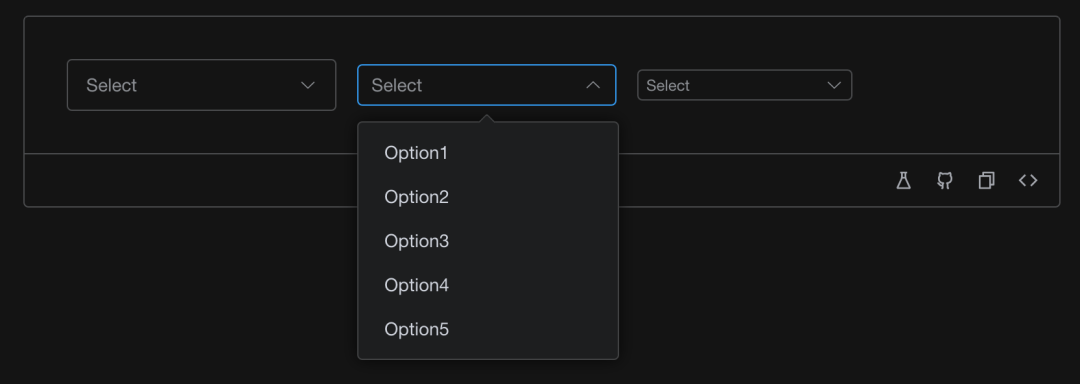Screen dimensions: 1080x384
Task: Collapse the open select's up chevron
Action: (x=592, y=85)
